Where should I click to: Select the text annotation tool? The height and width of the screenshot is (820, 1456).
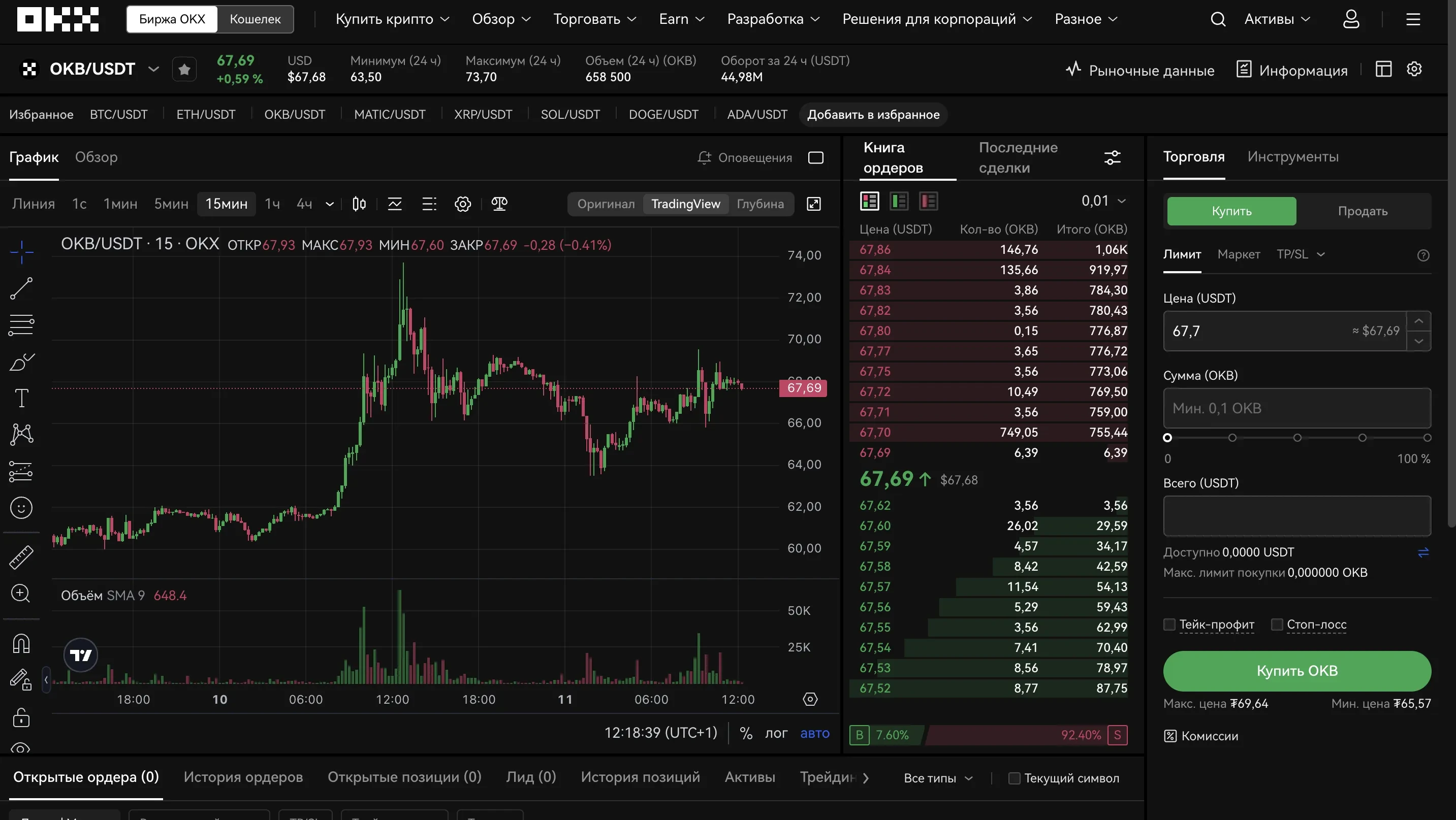click(21, 398)
